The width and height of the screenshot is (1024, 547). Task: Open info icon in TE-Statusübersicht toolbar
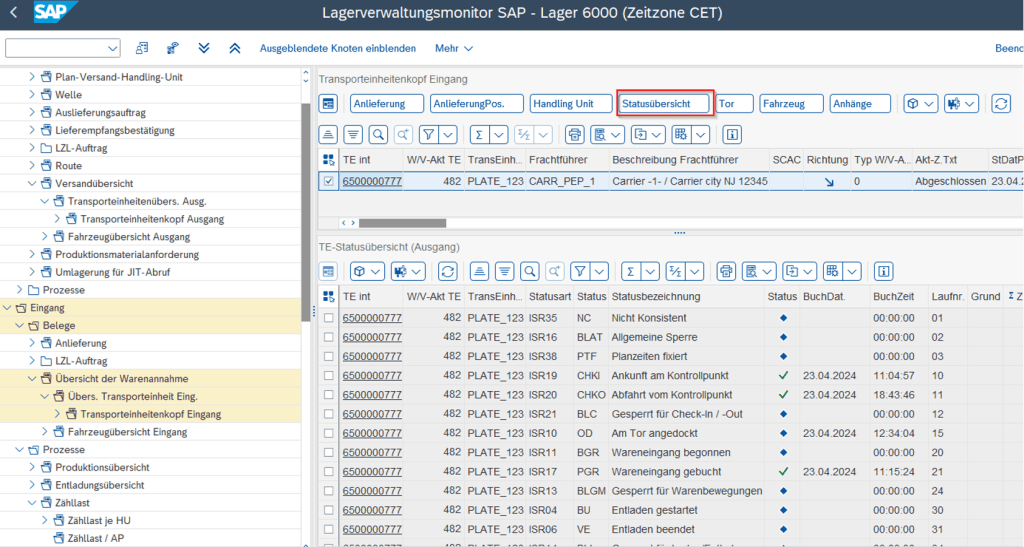point(884,271)
